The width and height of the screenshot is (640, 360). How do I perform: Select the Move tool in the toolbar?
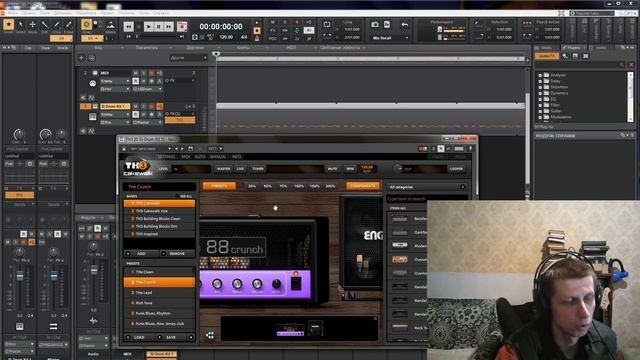[x=32, y=25]
